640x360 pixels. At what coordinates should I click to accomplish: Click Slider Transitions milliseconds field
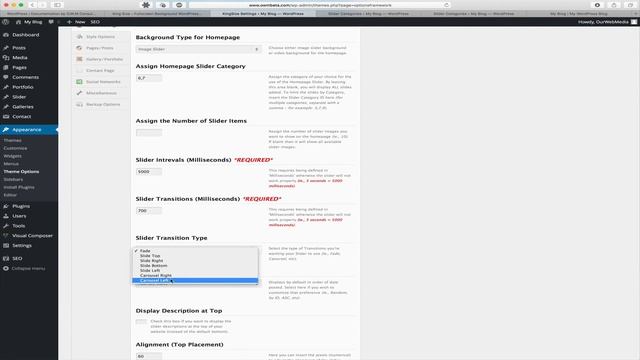[x=149, y=211]
